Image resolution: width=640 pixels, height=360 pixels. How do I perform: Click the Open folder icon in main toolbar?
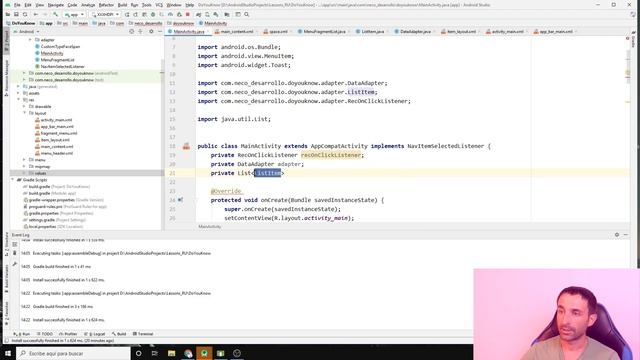tap(8, 14)
